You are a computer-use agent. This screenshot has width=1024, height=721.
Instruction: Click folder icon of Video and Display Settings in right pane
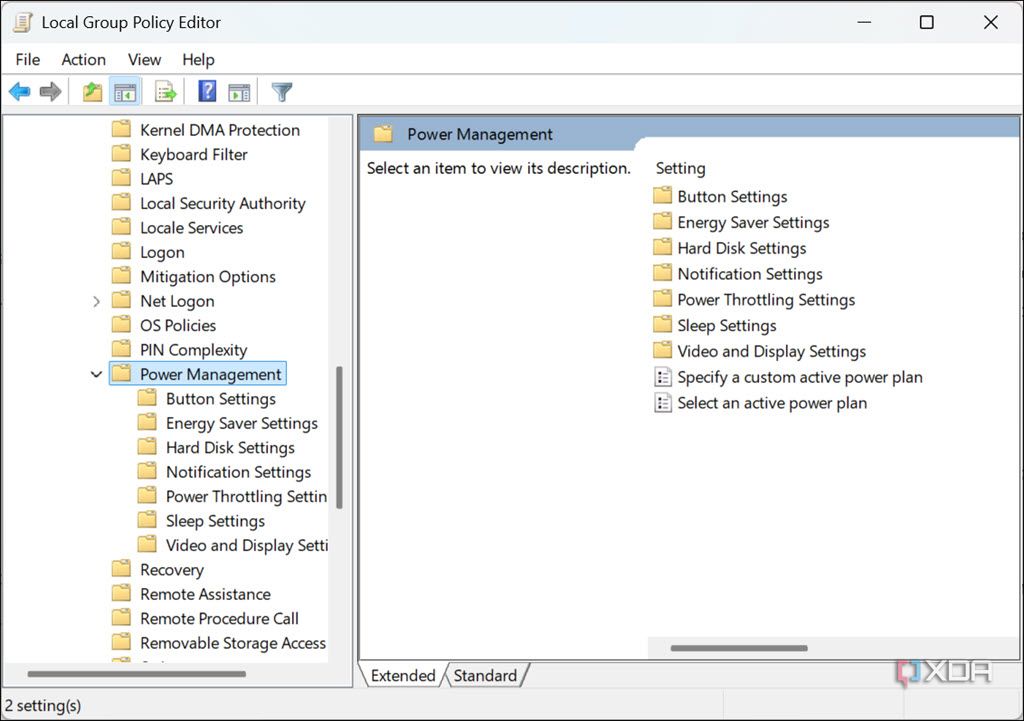662,350
